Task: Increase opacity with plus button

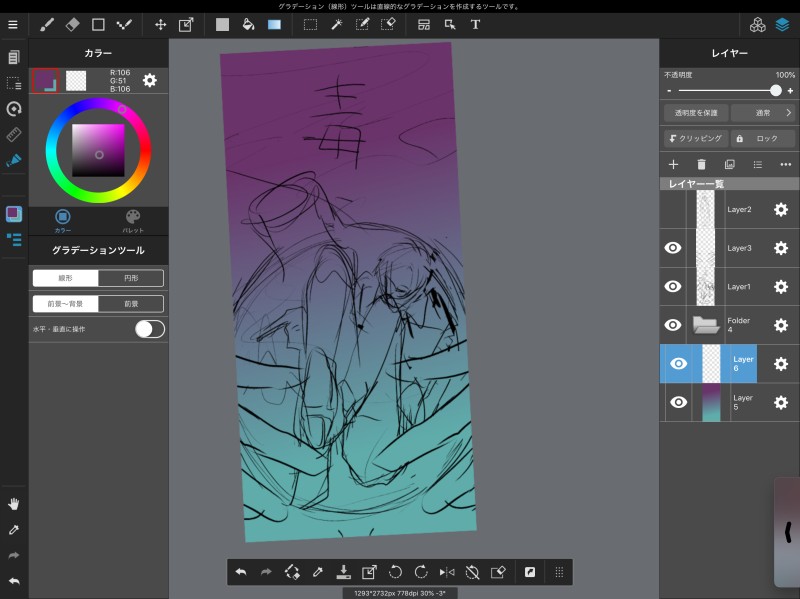Action: pos(790,91)
